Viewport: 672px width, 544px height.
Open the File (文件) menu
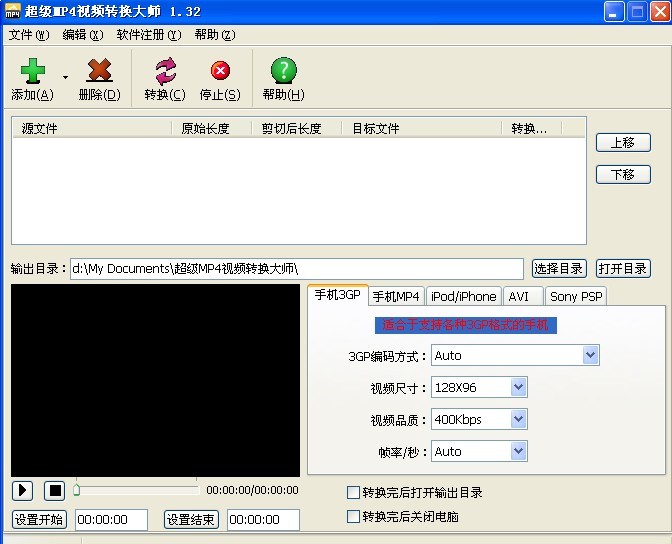coord(29,35)
